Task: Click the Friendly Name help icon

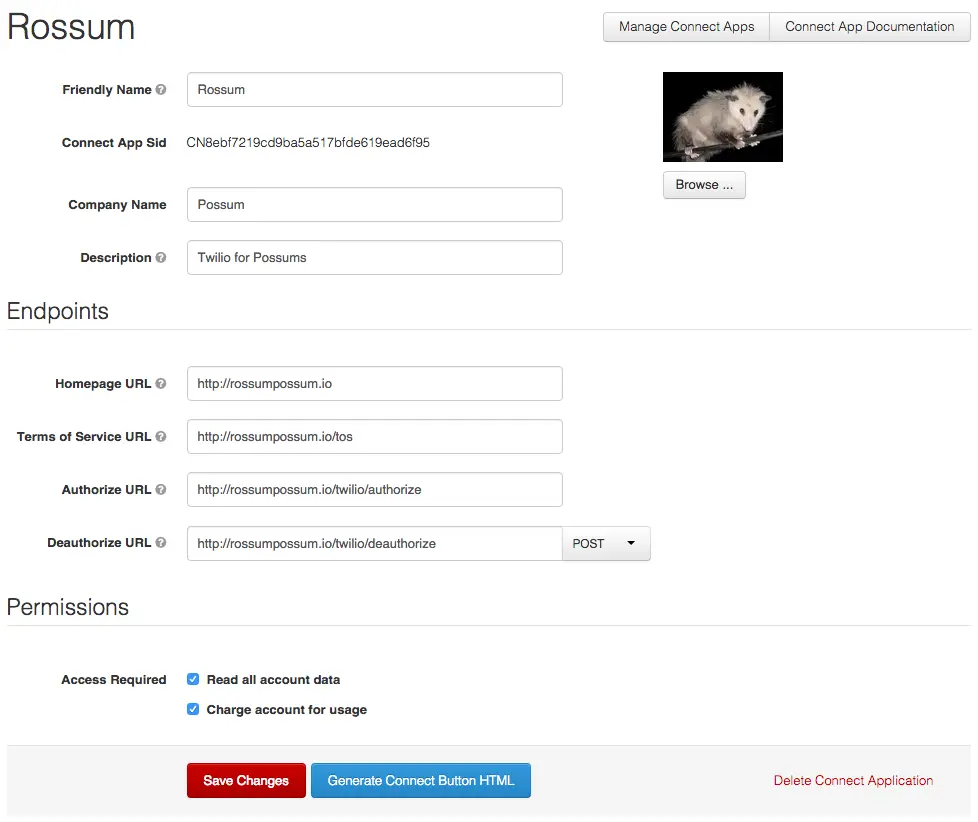Action: pos(161,89)
